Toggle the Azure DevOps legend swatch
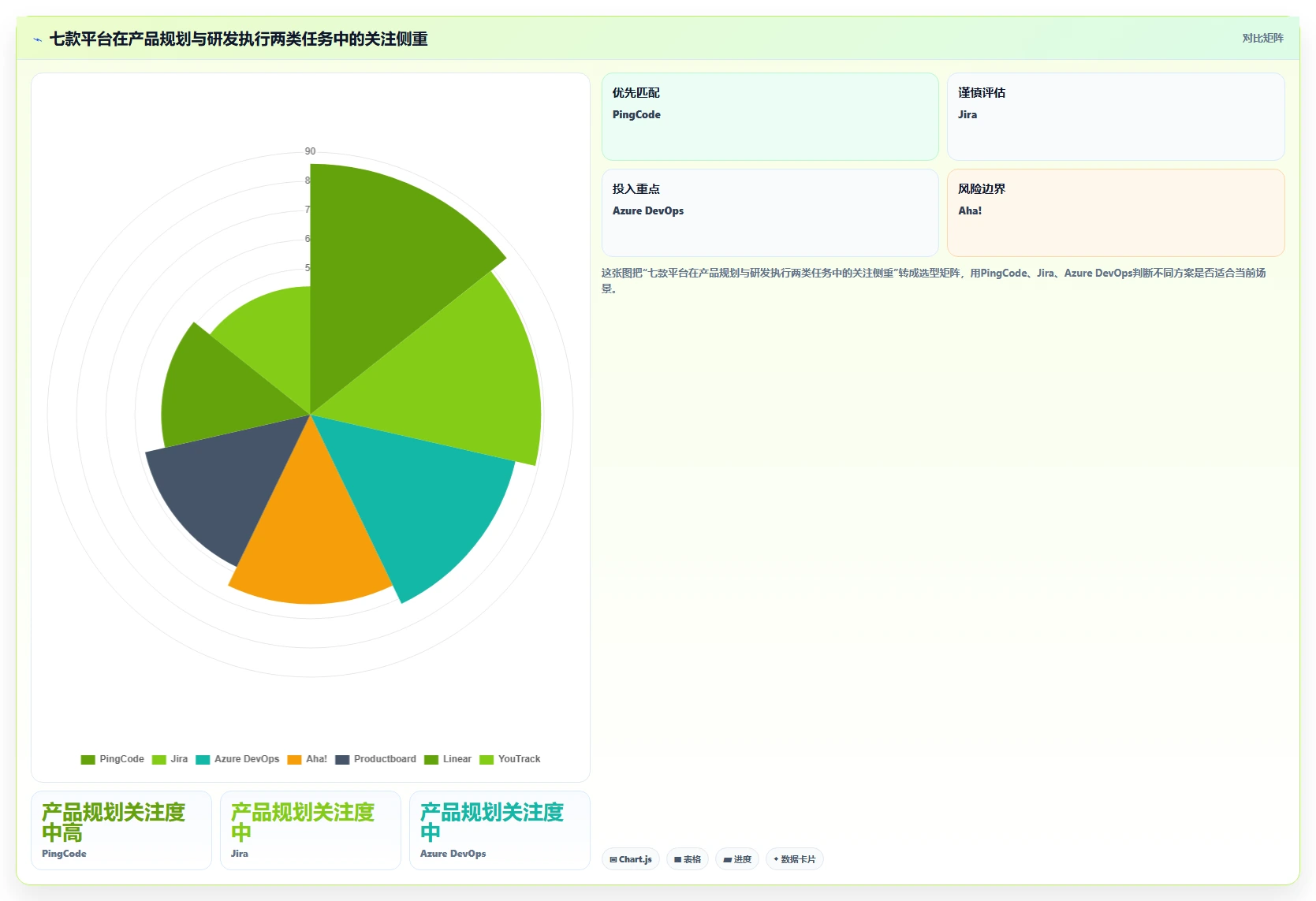Viewport: 1316px width, 901px height. coord(203,759)
